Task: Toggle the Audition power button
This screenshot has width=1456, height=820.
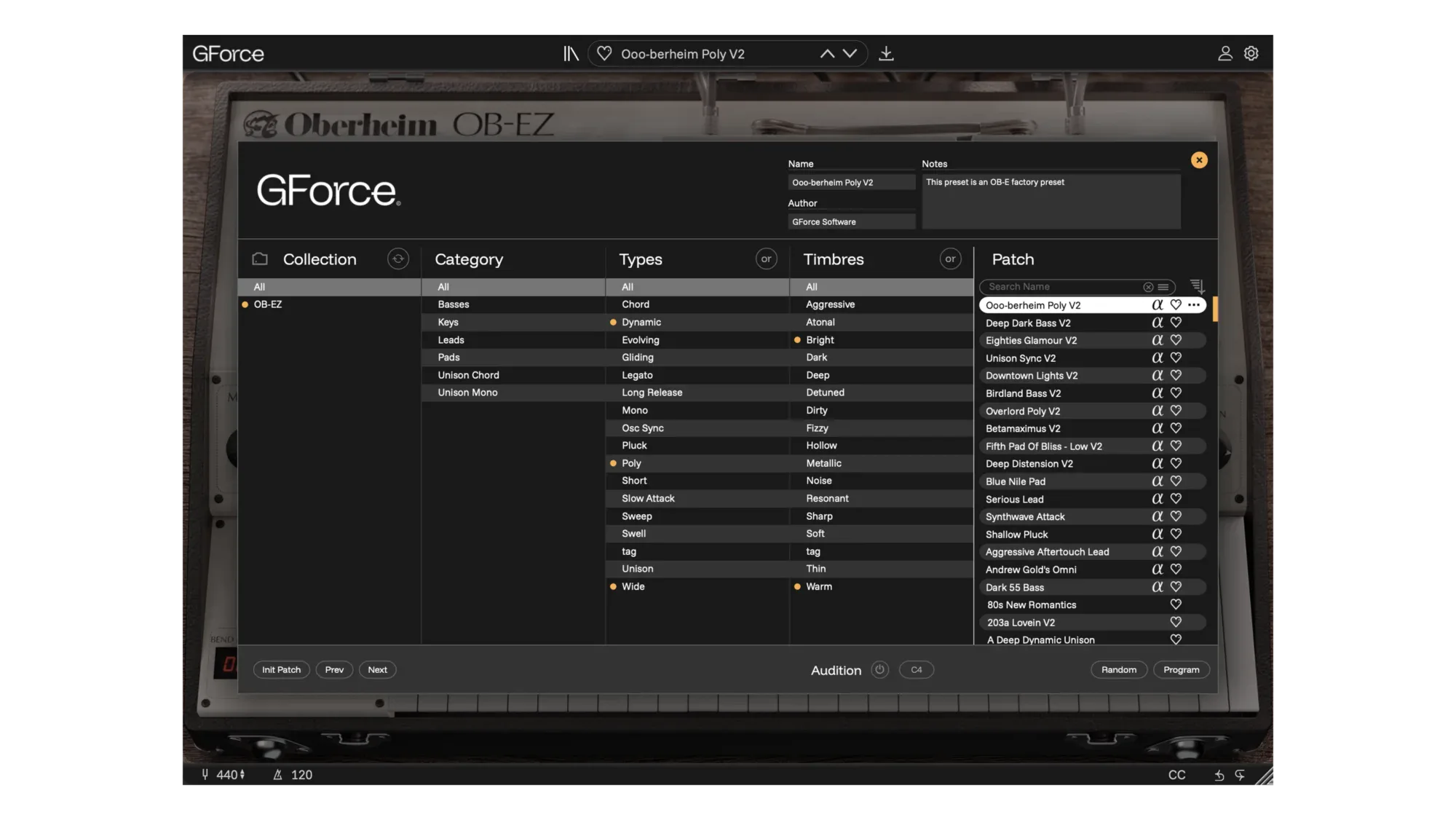Action: pyautogui.click(x=880, y=670)
